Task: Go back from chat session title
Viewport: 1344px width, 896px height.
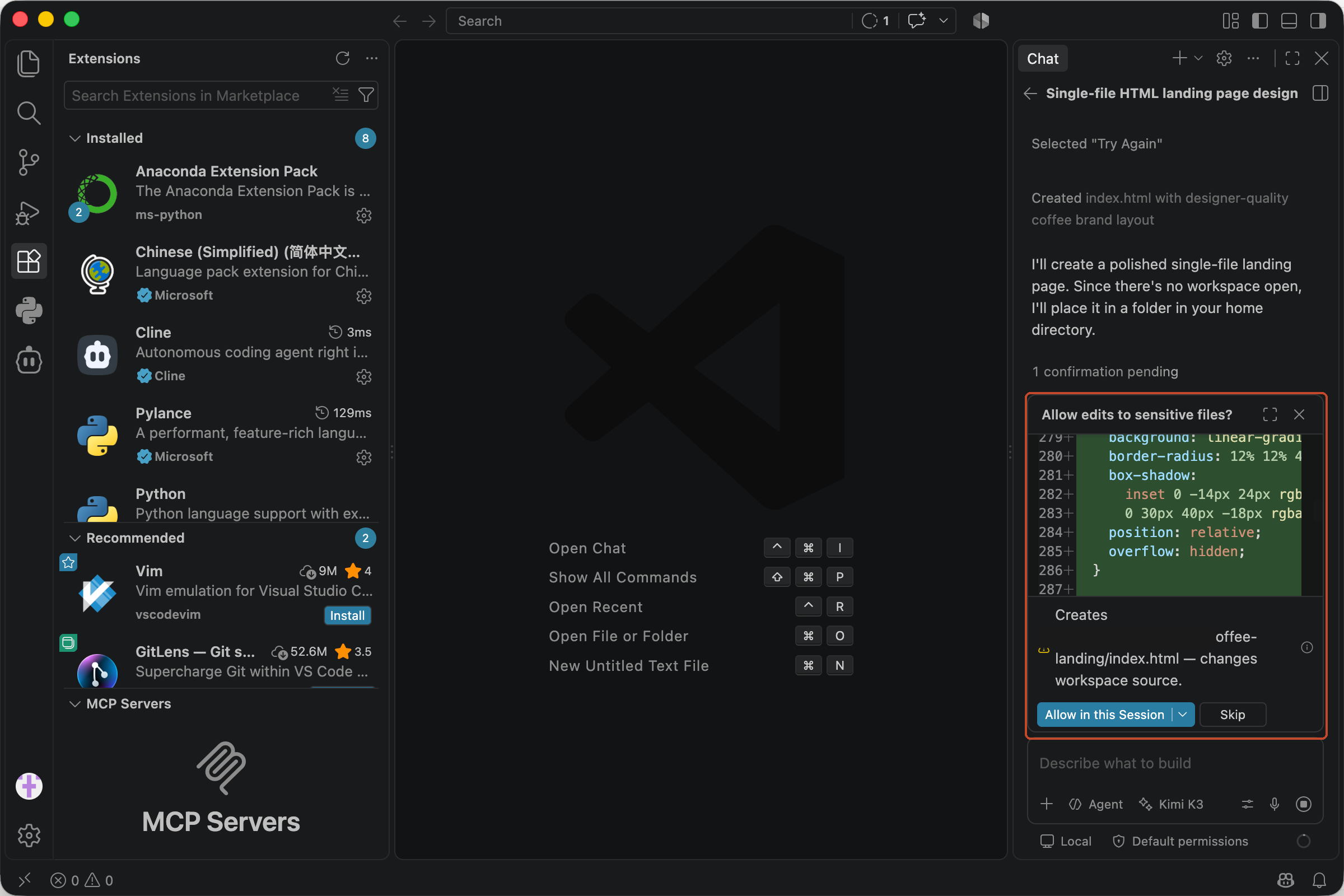Action: (1030, 93)
